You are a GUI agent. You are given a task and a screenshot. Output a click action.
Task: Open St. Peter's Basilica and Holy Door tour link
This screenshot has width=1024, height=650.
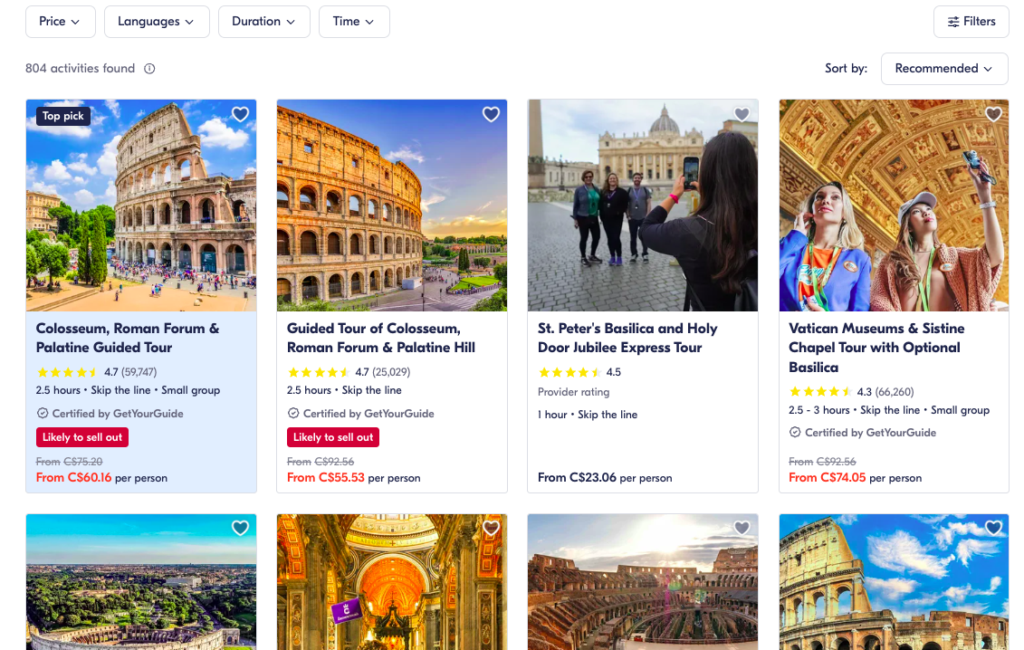click(x=627, y=338)
